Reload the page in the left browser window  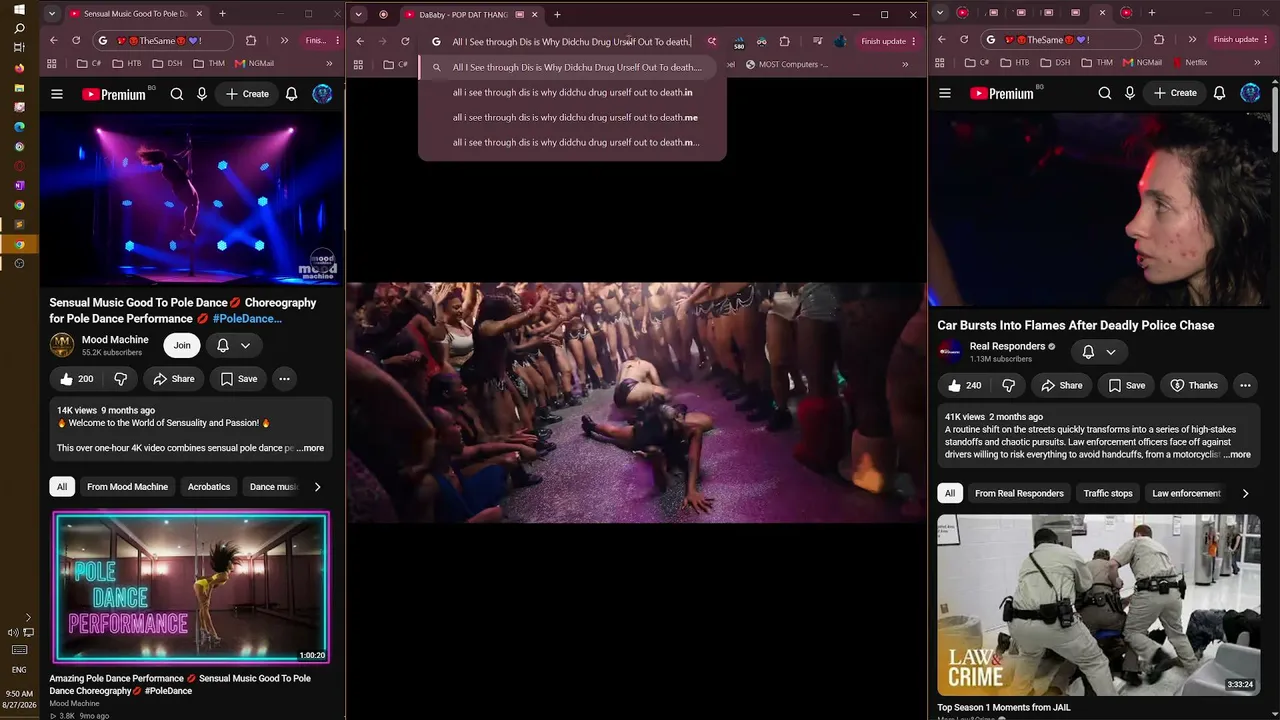pyautogui.click(x=76, y=41)
